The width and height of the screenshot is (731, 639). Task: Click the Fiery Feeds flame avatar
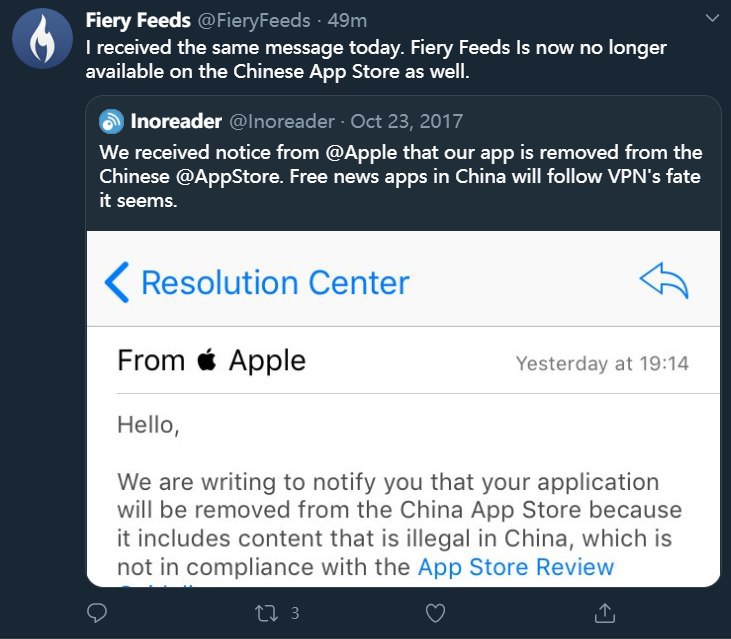pos(41,38)
